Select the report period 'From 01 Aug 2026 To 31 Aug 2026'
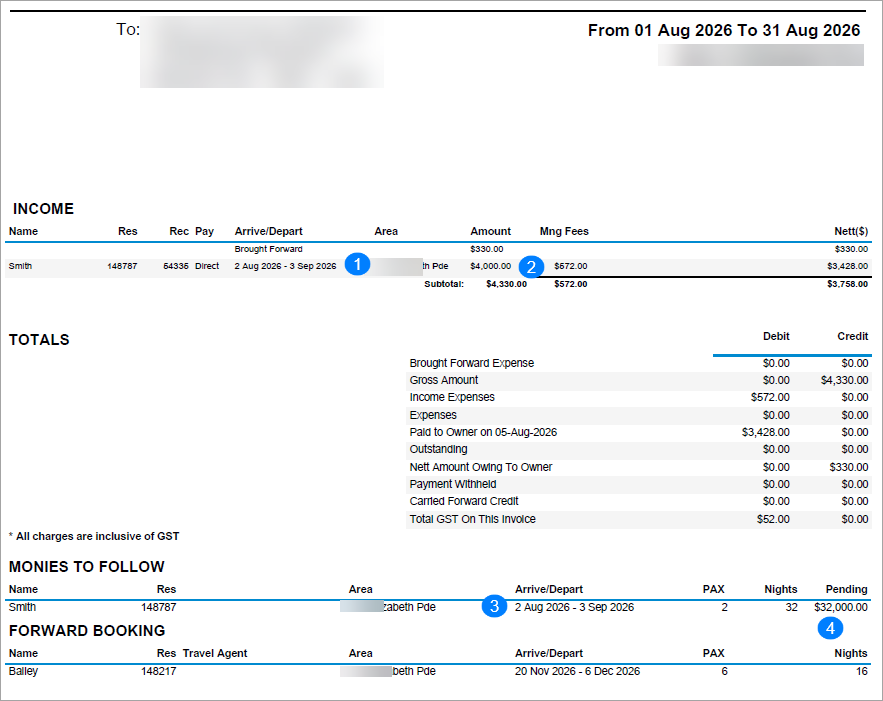The height and width of the screenshot is (701, 883). (x=724, y=30)
